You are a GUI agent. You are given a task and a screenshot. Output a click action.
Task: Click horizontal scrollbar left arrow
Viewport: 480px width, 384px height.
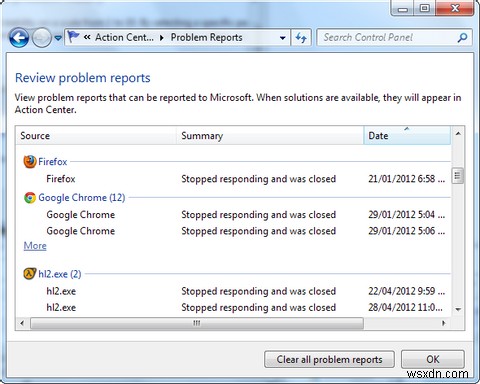22,323
